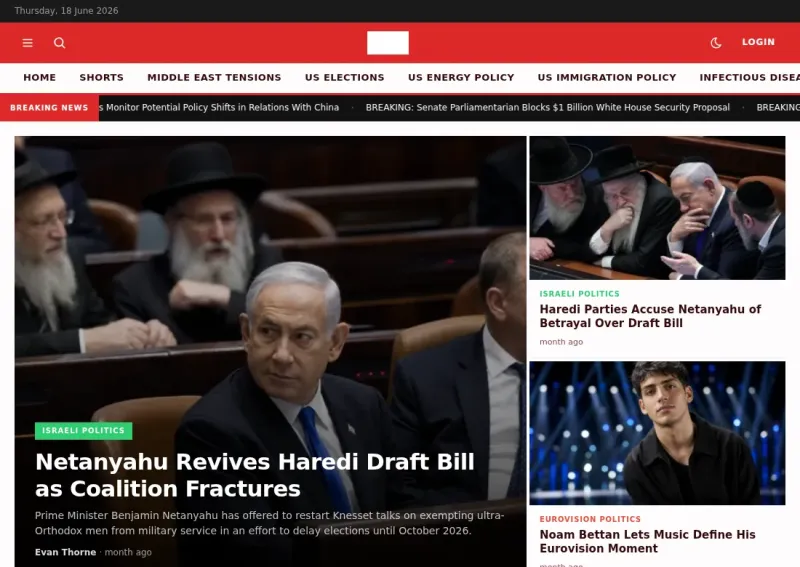800x567 pixels.
Task: Open the SHORTS section
Action: click(x=102, y=78)
